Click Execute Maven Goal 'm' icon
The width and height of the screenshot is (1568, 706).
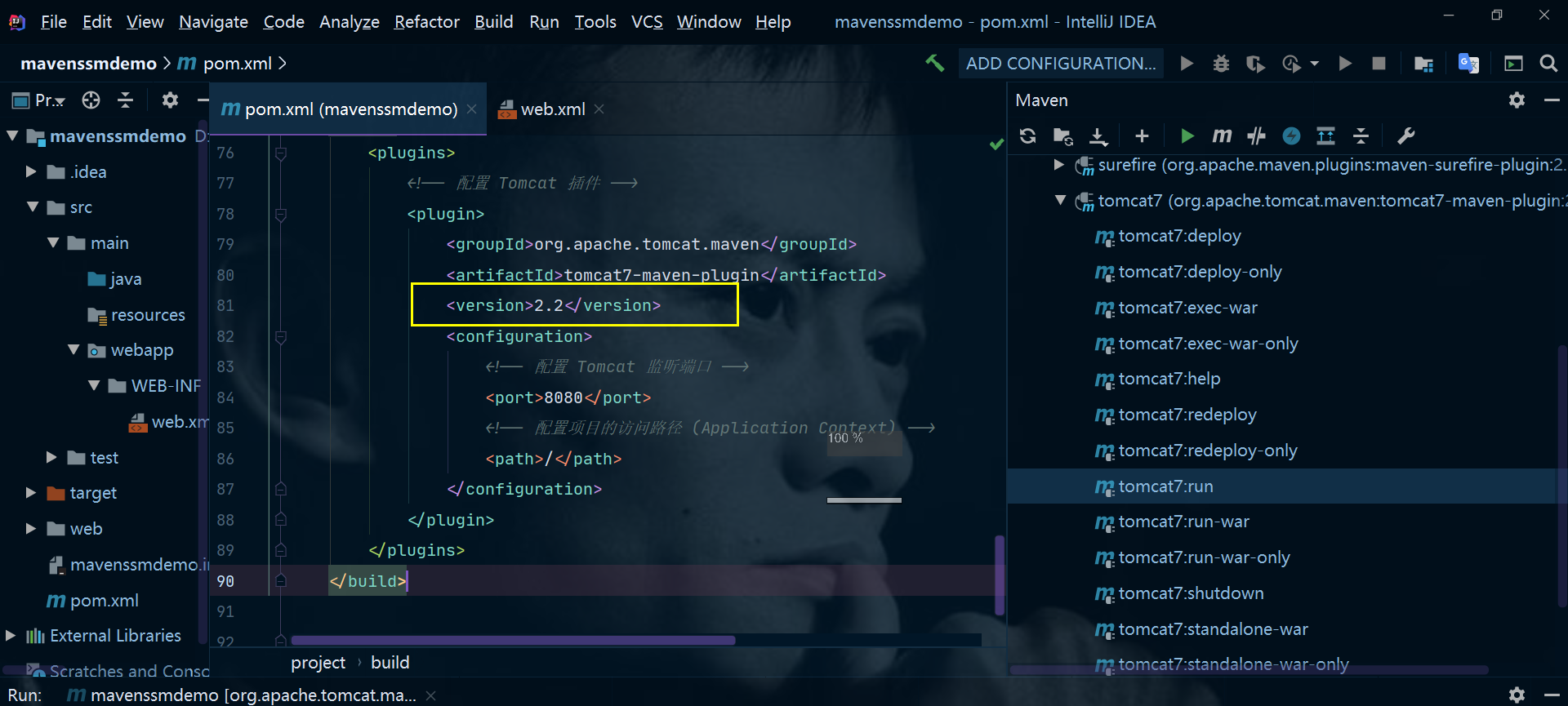coord(1222,135)
